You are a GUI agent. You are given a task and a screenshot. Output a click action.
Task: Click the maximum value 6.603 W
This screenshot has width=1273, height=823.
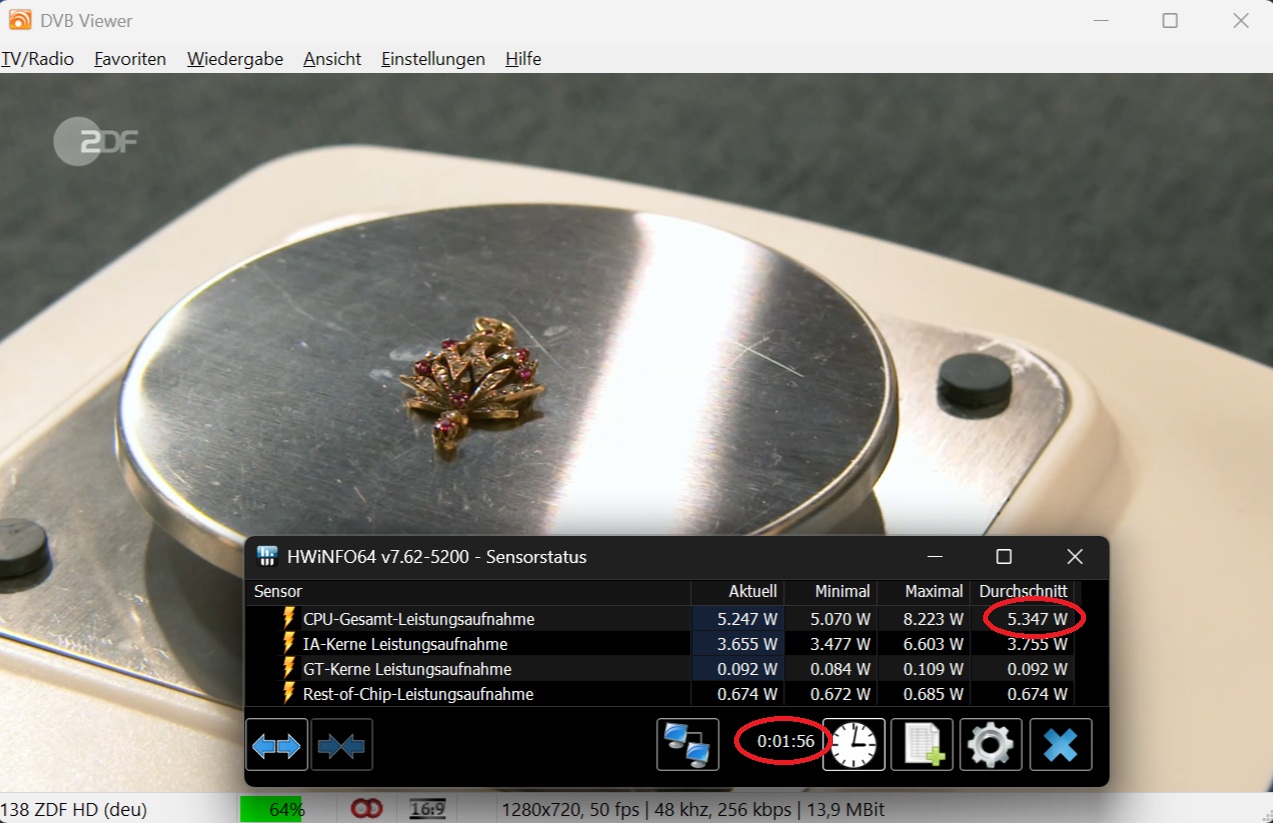(x=933, y=644)
